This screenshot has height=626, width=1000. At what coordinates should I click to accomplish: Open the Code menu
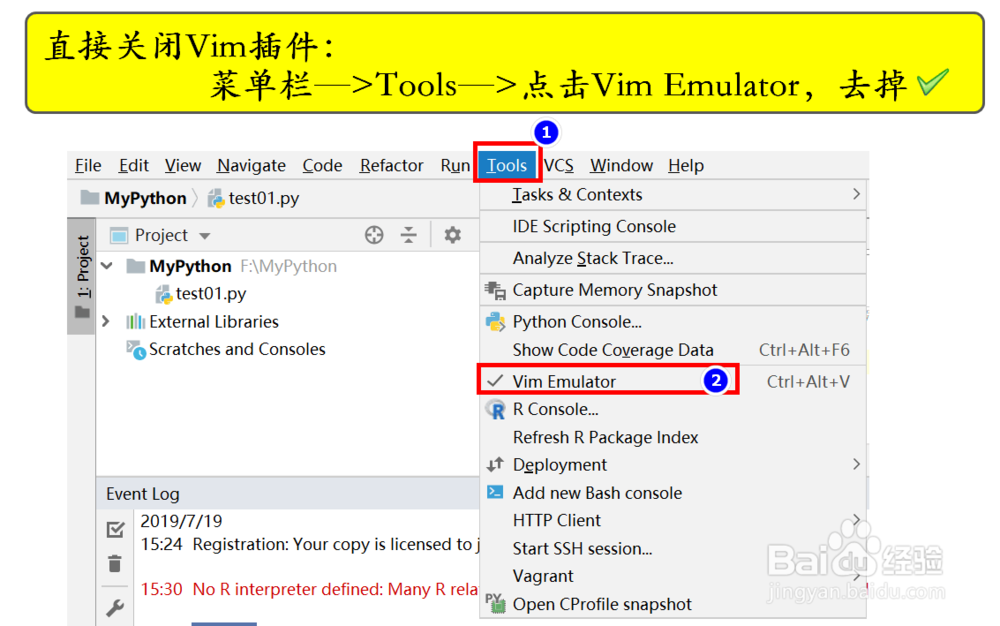322,166
